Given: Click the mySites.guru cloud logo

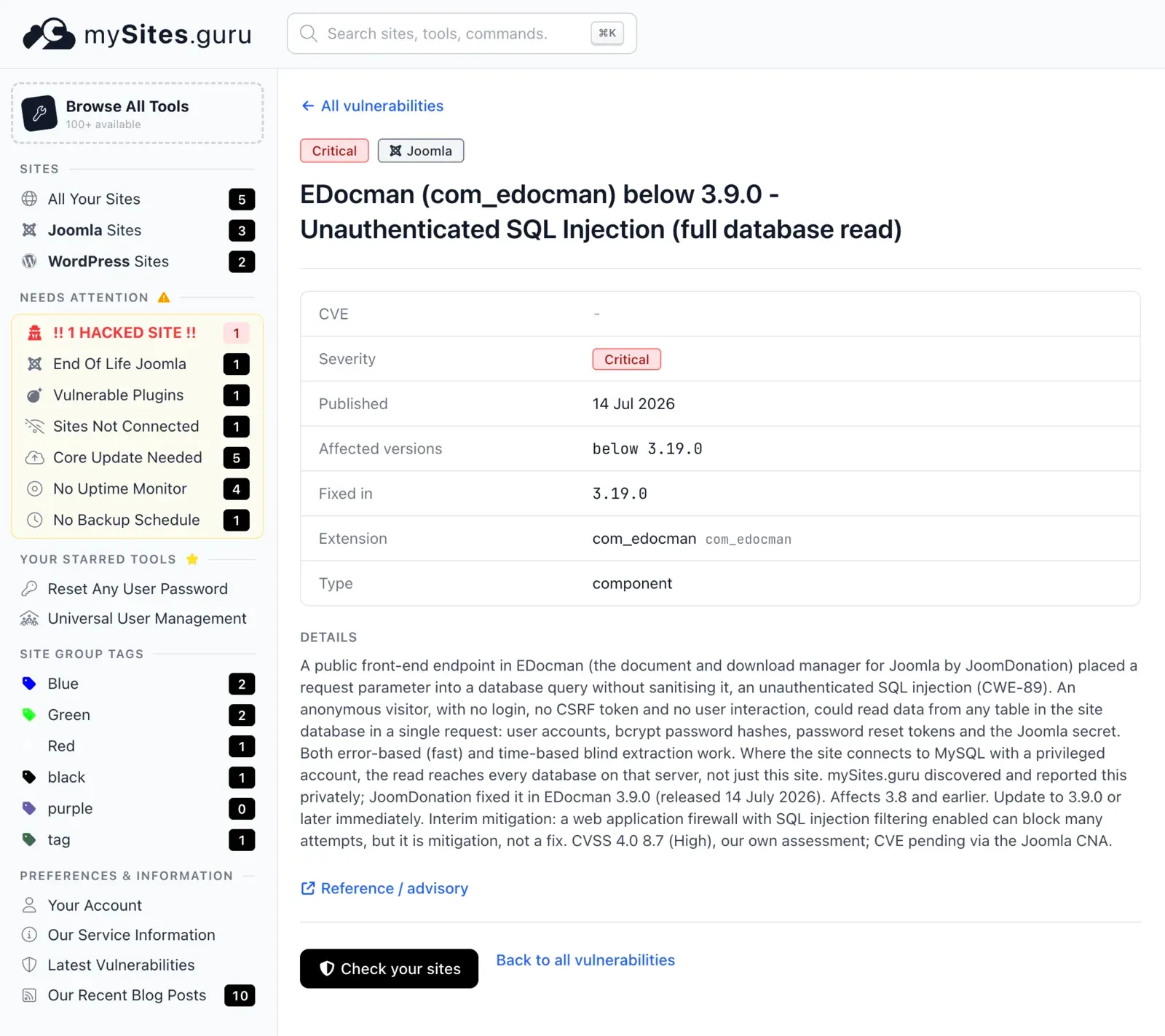Looking at the screenshot, I should pos(49,33).
